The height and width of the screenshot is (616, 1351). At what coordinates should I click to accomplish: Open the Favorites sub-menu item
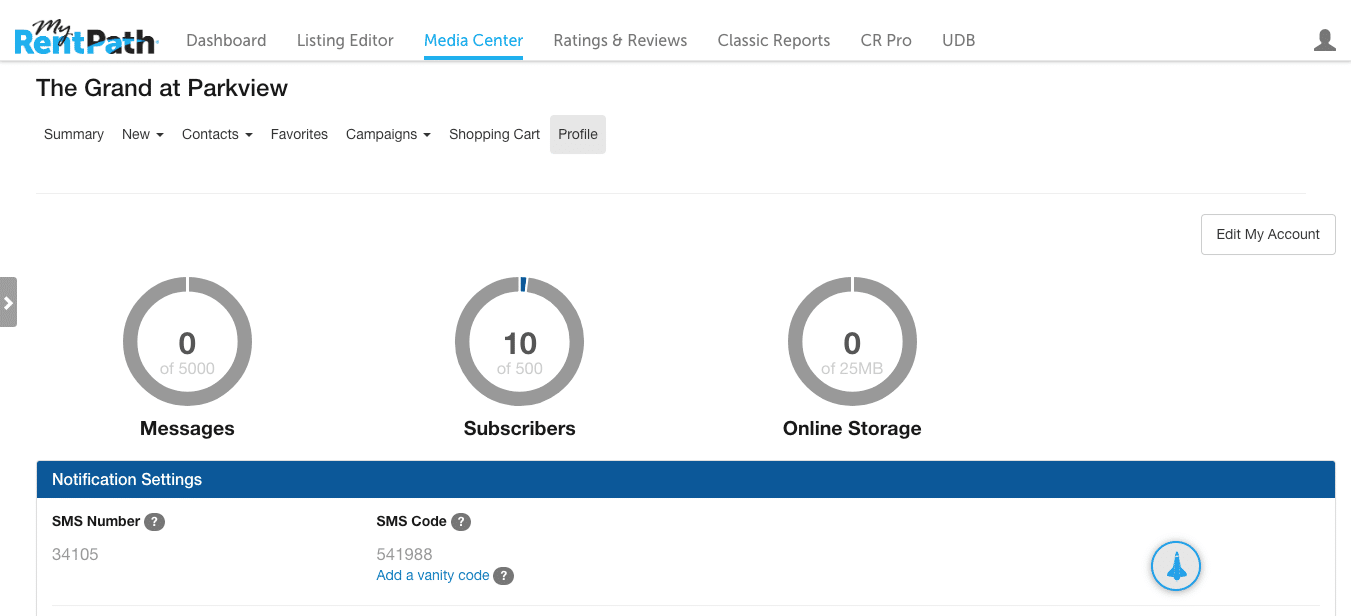coord(299,134)
